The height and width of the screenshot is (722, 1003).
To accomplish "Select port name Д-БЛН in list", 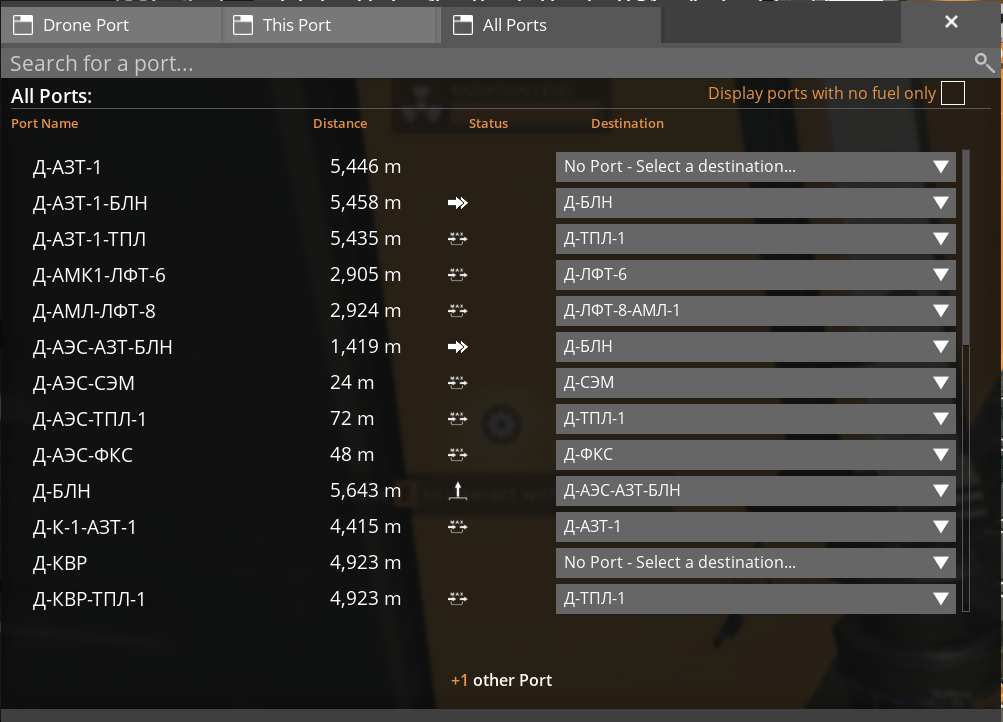I will point(61,491).
